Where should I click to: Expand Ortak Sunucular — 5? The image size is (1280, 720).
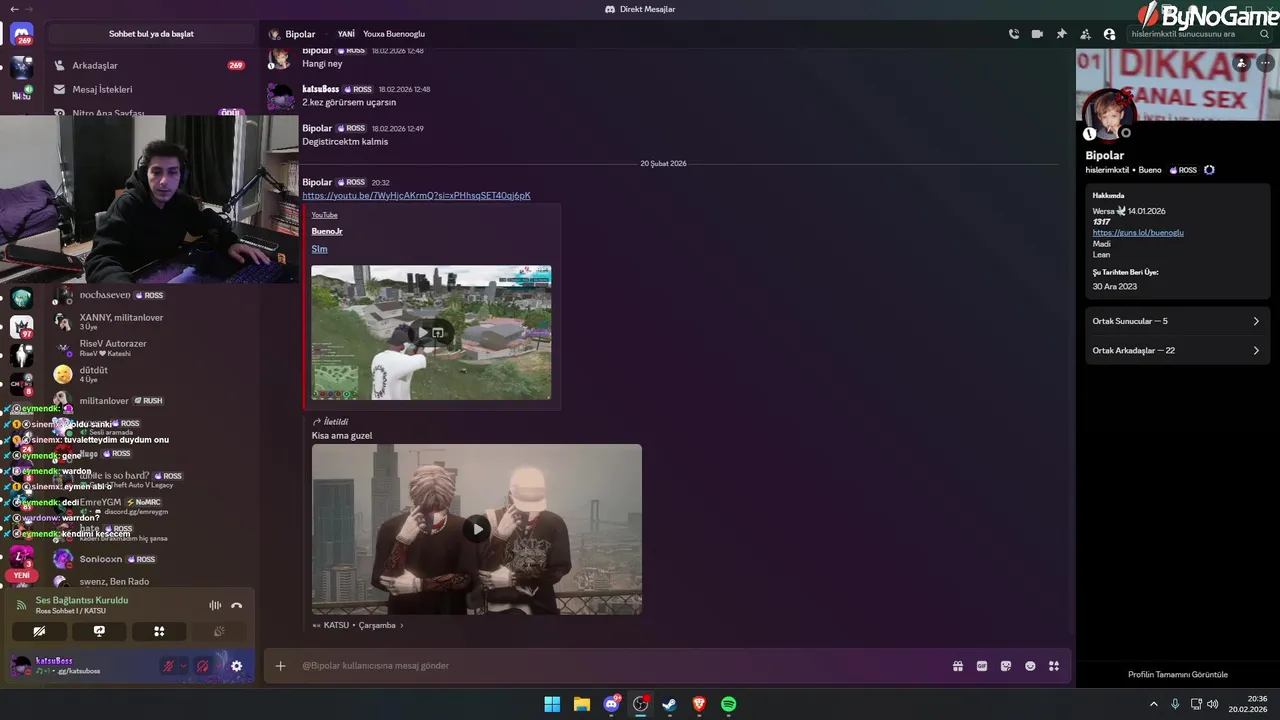[x=1176, y=321]
